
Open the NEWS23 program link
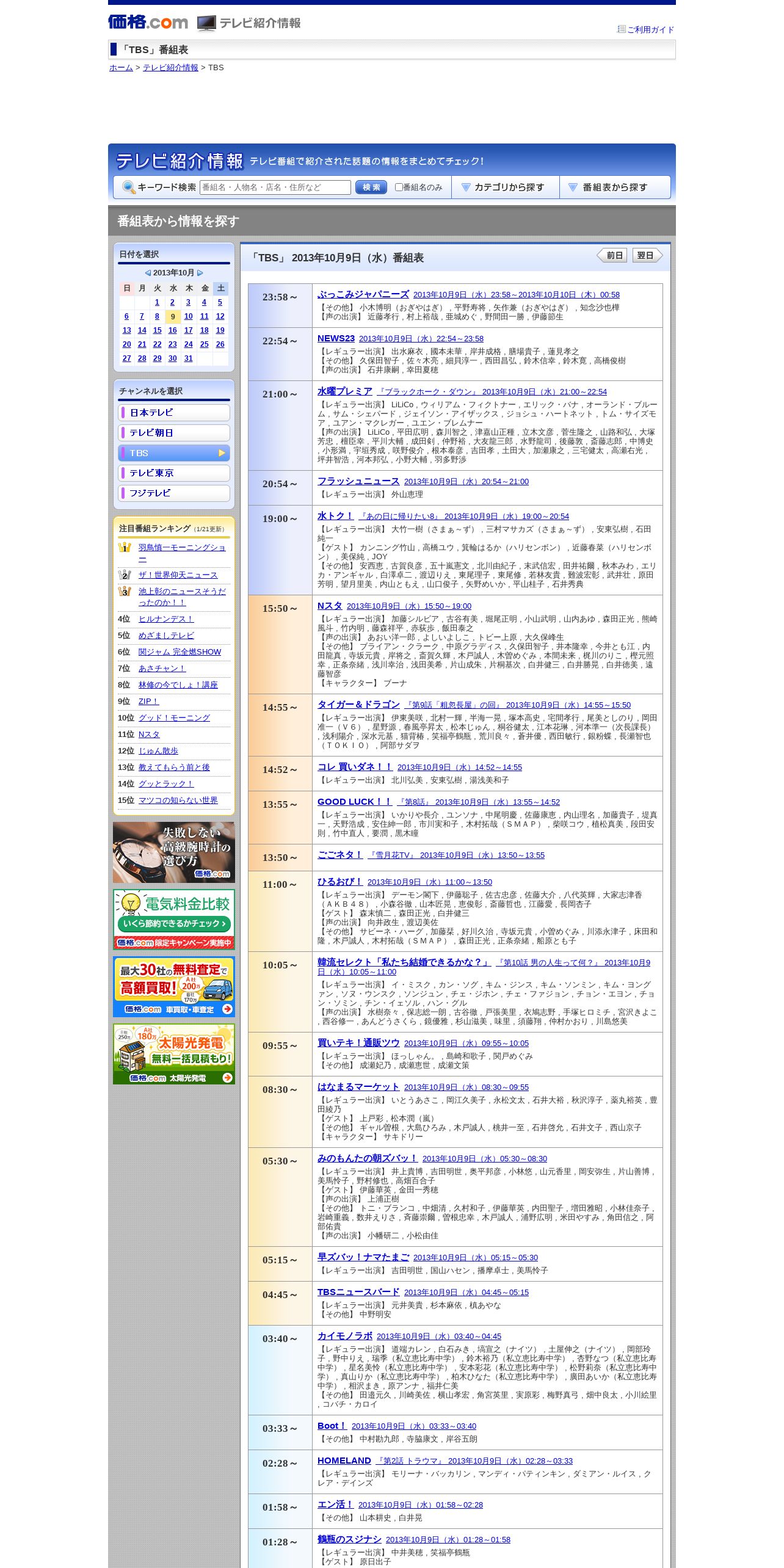click(x=336, y=338)
